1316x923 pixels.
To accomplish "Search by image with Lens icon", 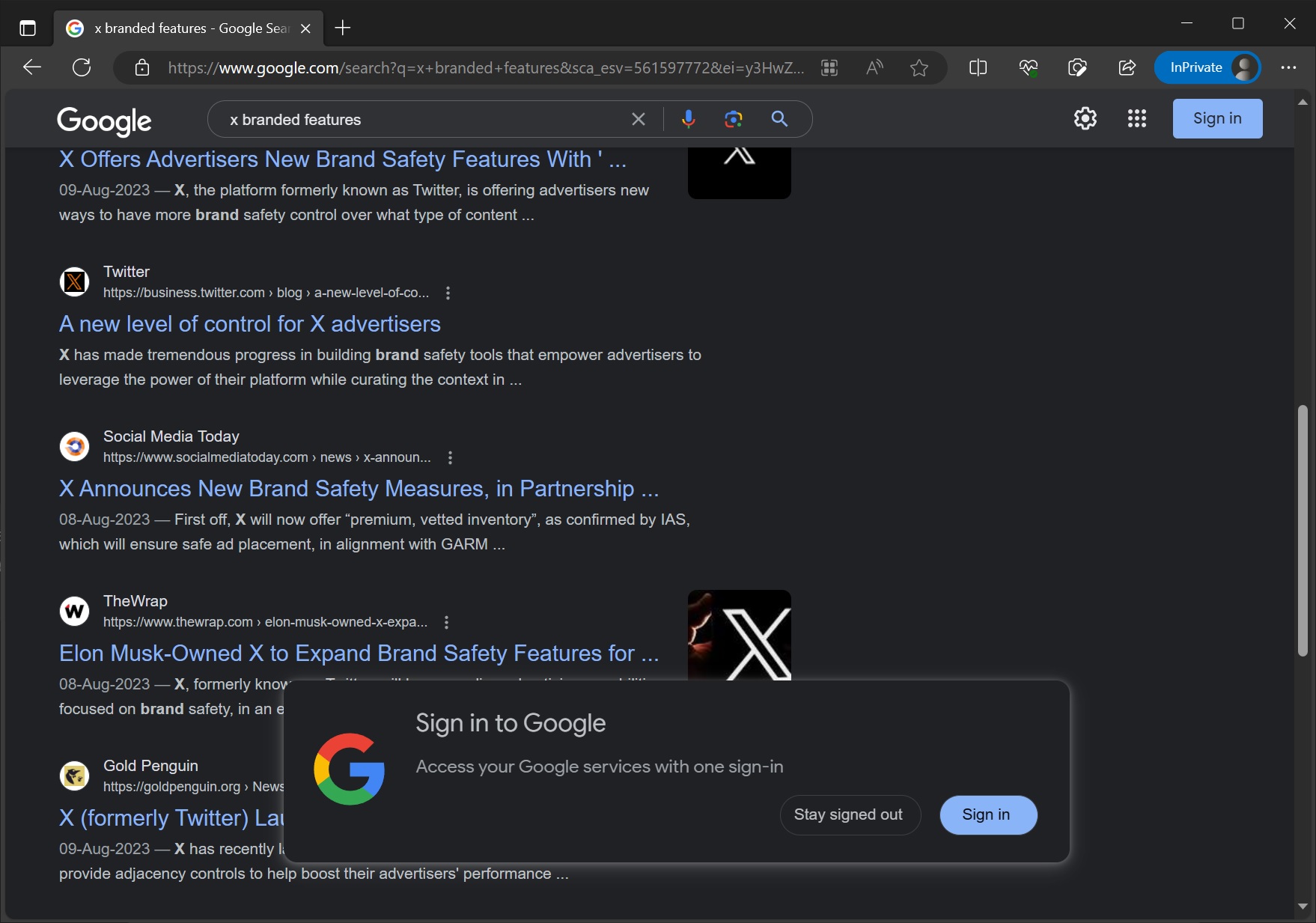I will click(x=734, y=119).
